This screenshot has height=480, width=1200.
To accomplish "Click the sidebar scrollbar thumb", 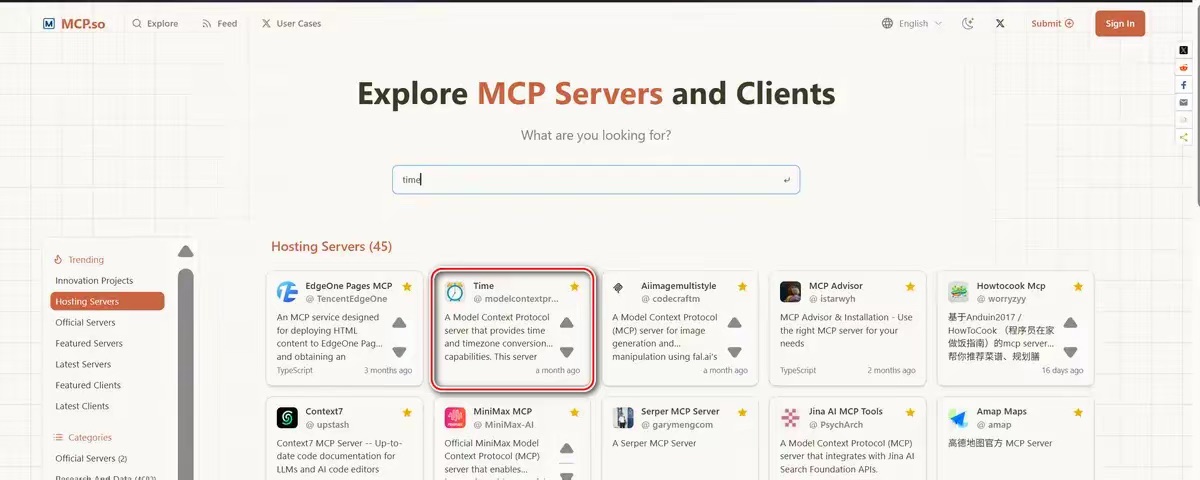I will point(185,375).
